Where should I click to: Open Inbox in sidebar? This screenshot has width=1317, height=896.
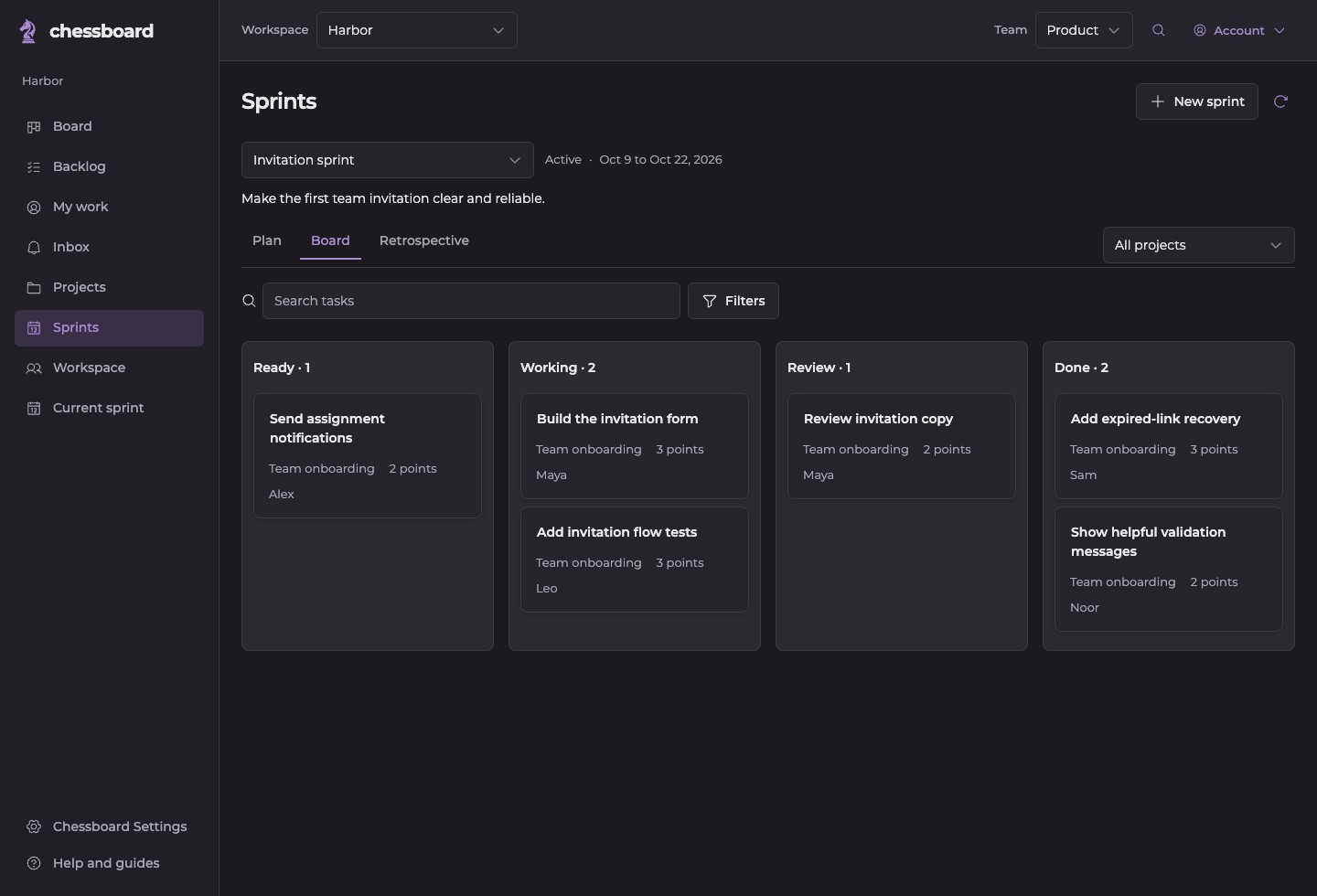tap(109, 248)
